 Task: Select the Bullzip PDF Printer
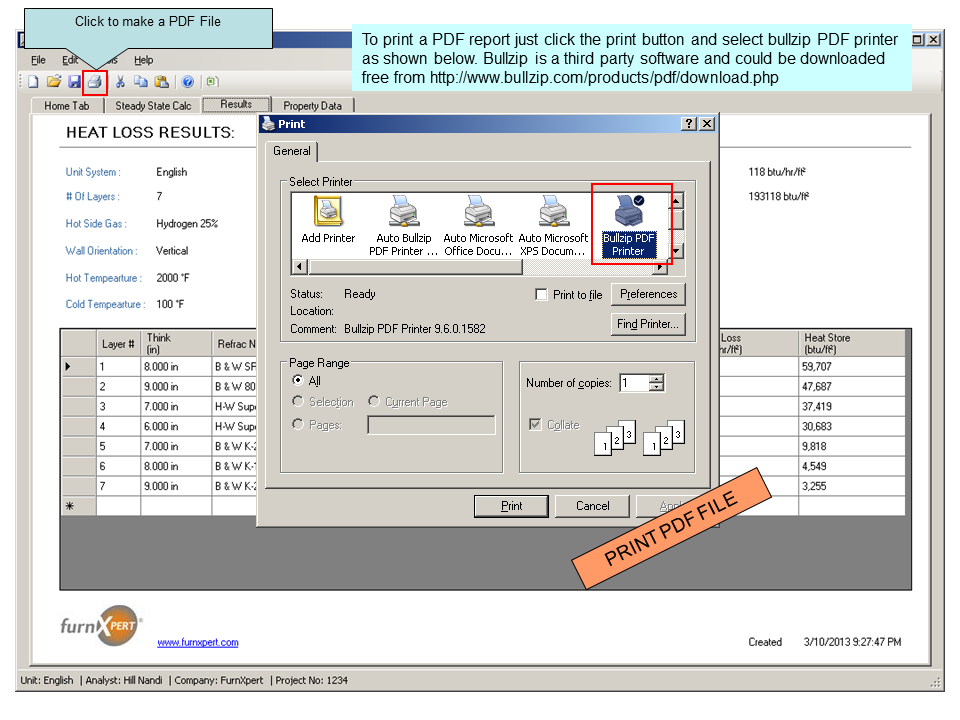tap(628, 227)
